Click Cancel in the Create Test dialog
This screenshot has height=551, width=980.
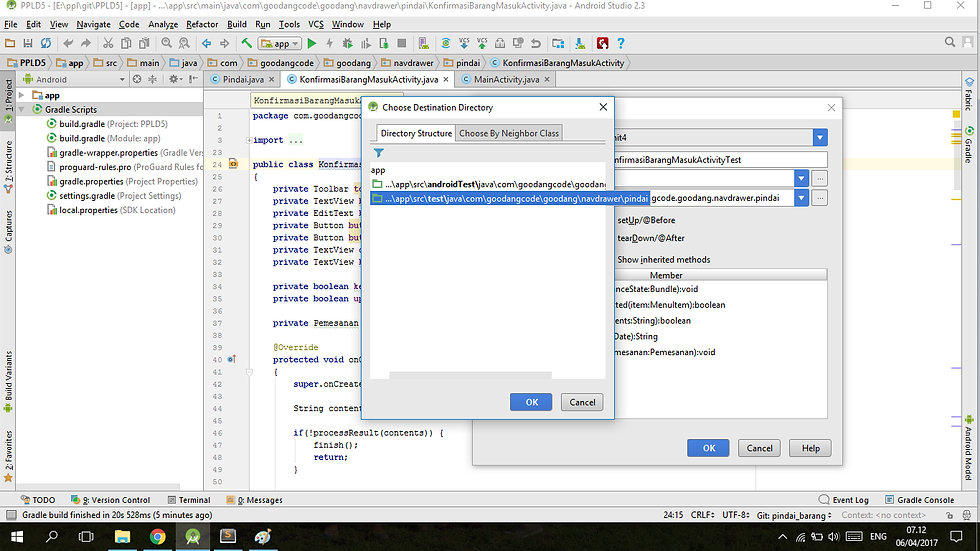point(759,448)
